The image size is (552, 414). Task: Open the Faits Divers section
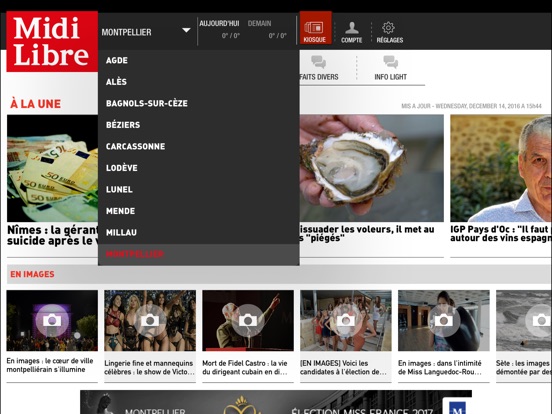pyautogui.click(x=319, y=68)
